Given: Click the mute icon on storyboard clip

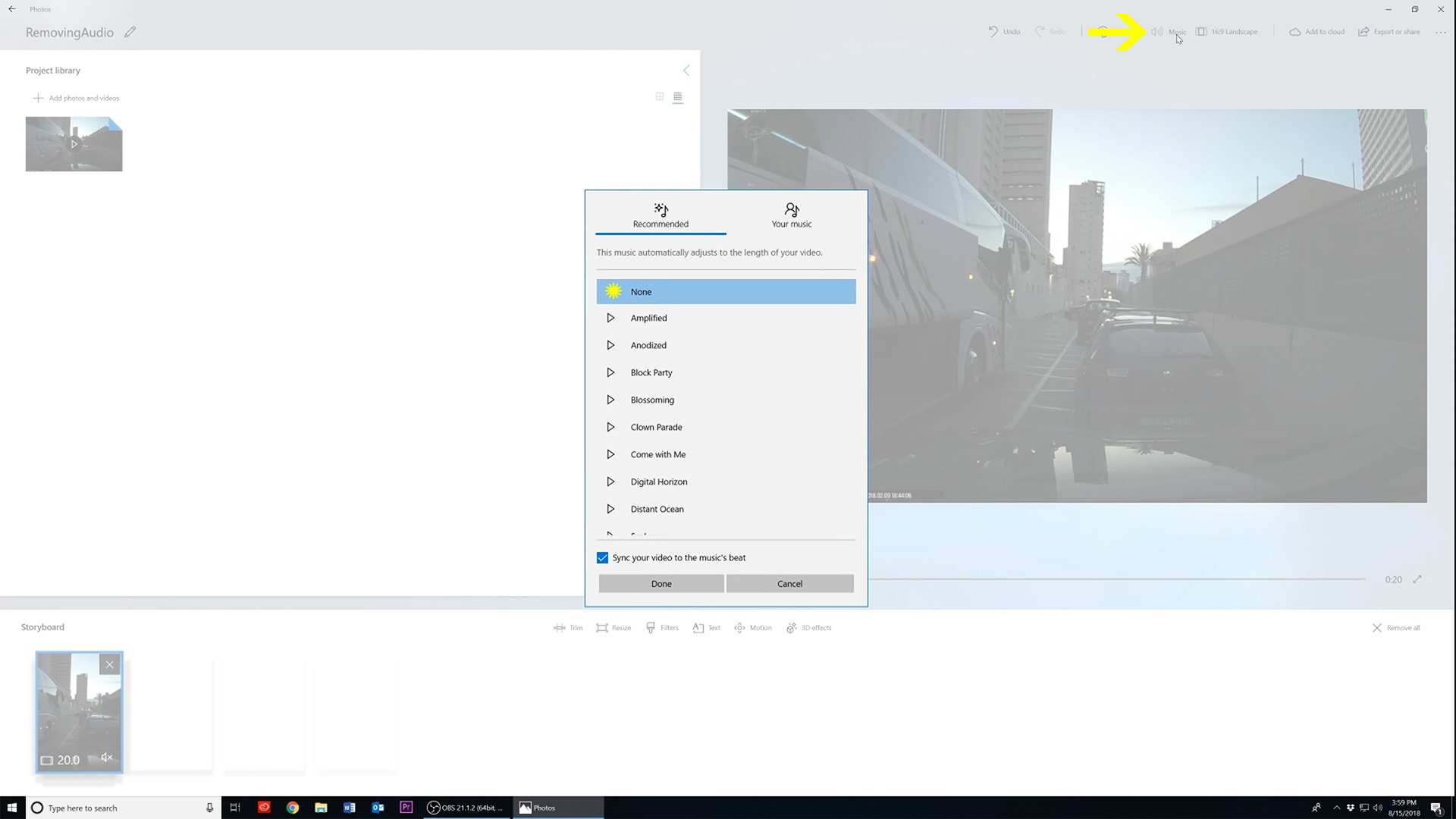Looking at the screenshot, I should [x=106, y=758].
